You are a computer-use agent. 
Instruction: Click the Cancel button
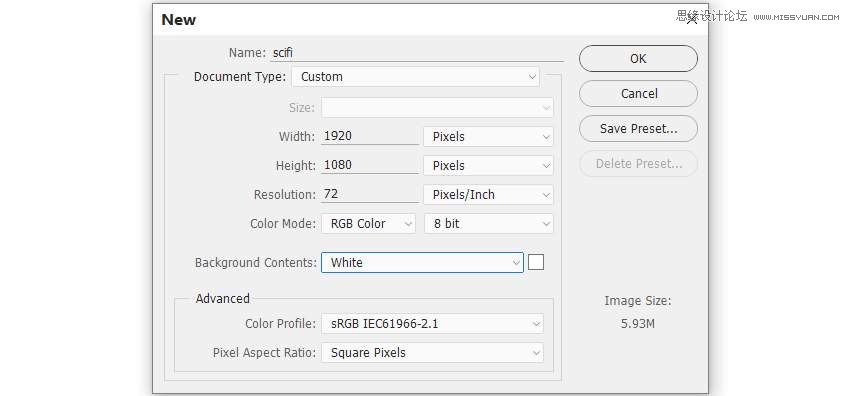(638, 94)
